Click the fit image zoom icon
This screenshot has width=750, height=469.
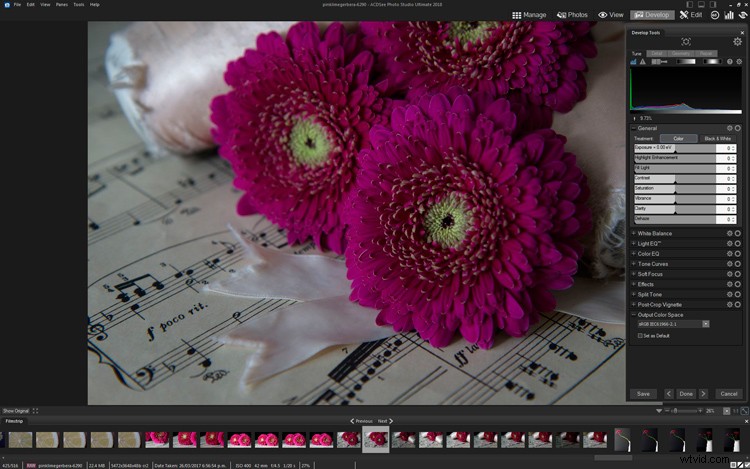pos(744,411)
